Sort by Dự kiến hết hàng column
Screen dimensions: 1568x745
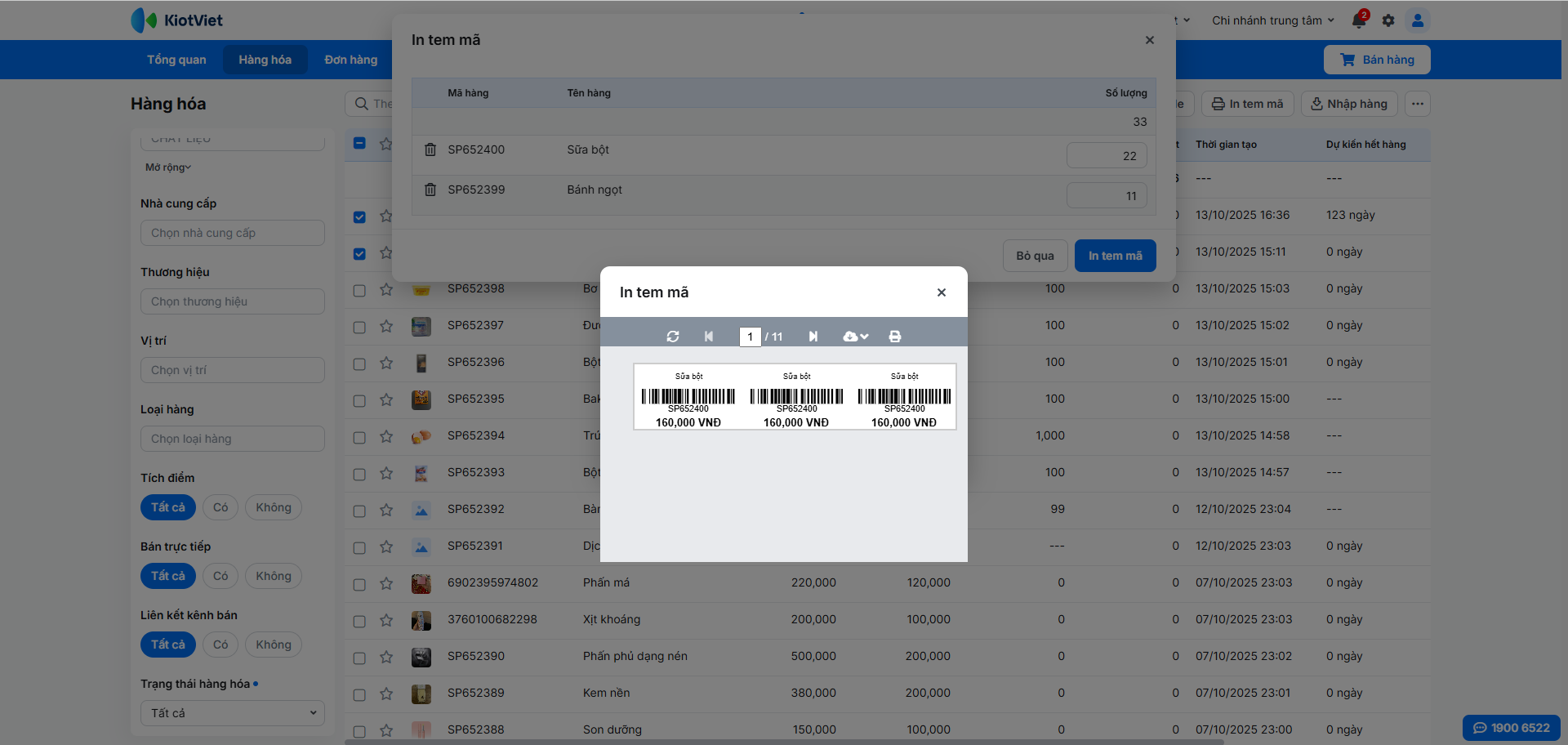coord(1365,145)
